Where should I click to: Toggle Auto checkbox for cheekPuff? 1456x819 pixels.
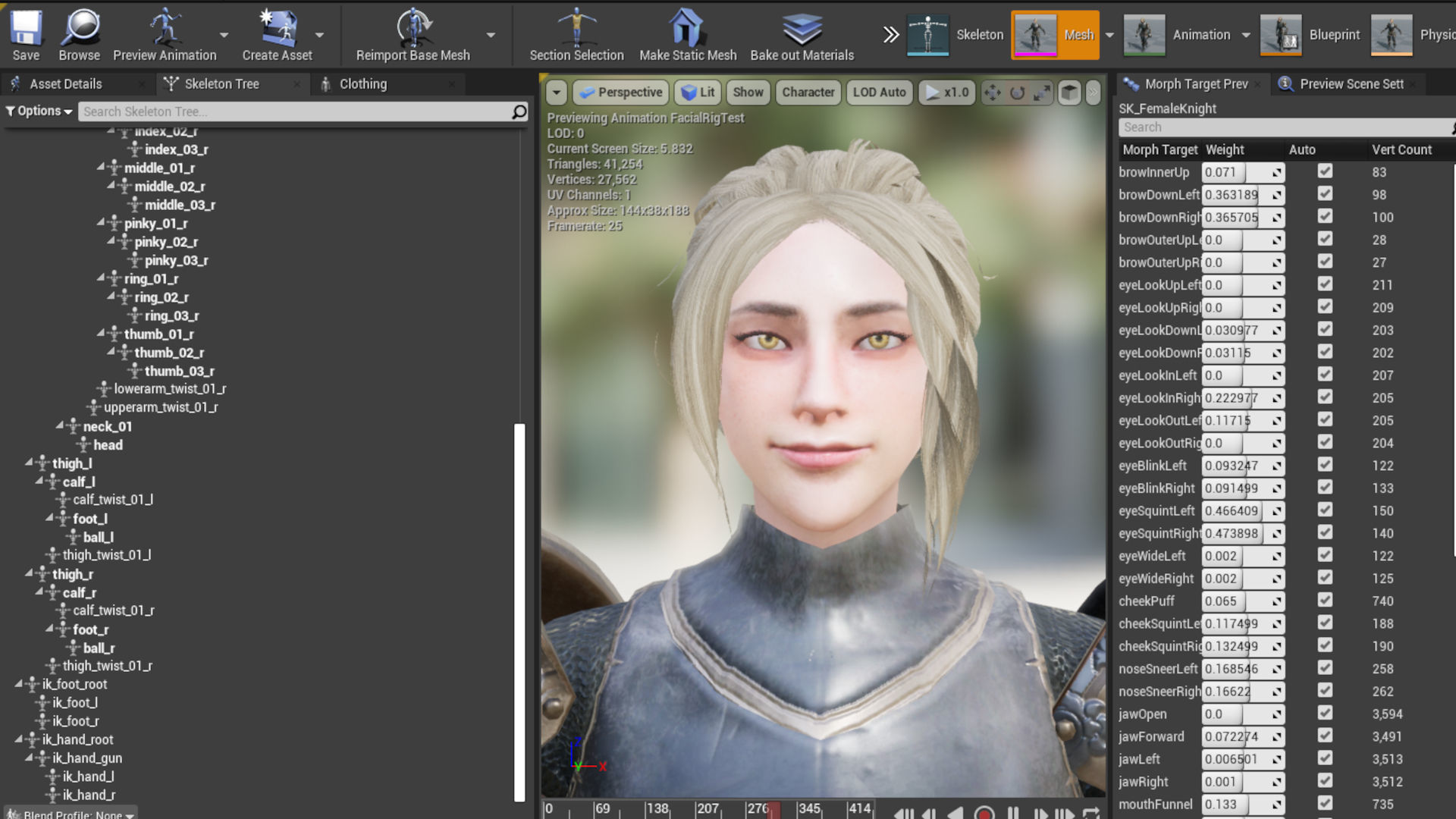tap(1325, 600)
